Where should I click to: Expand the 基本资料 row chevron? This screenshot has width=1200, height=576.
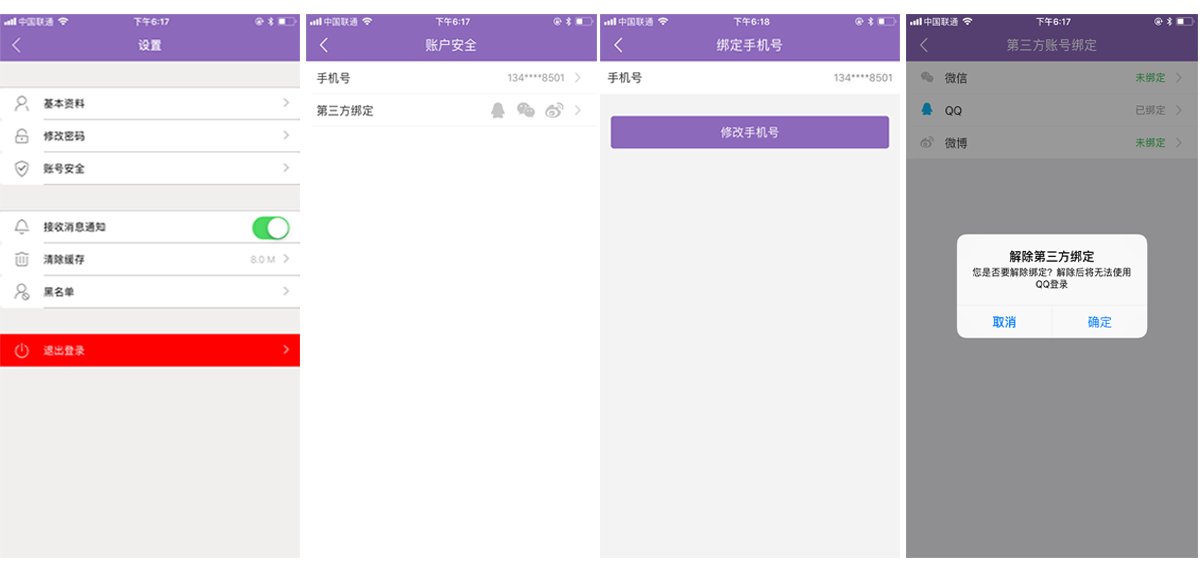286,103
